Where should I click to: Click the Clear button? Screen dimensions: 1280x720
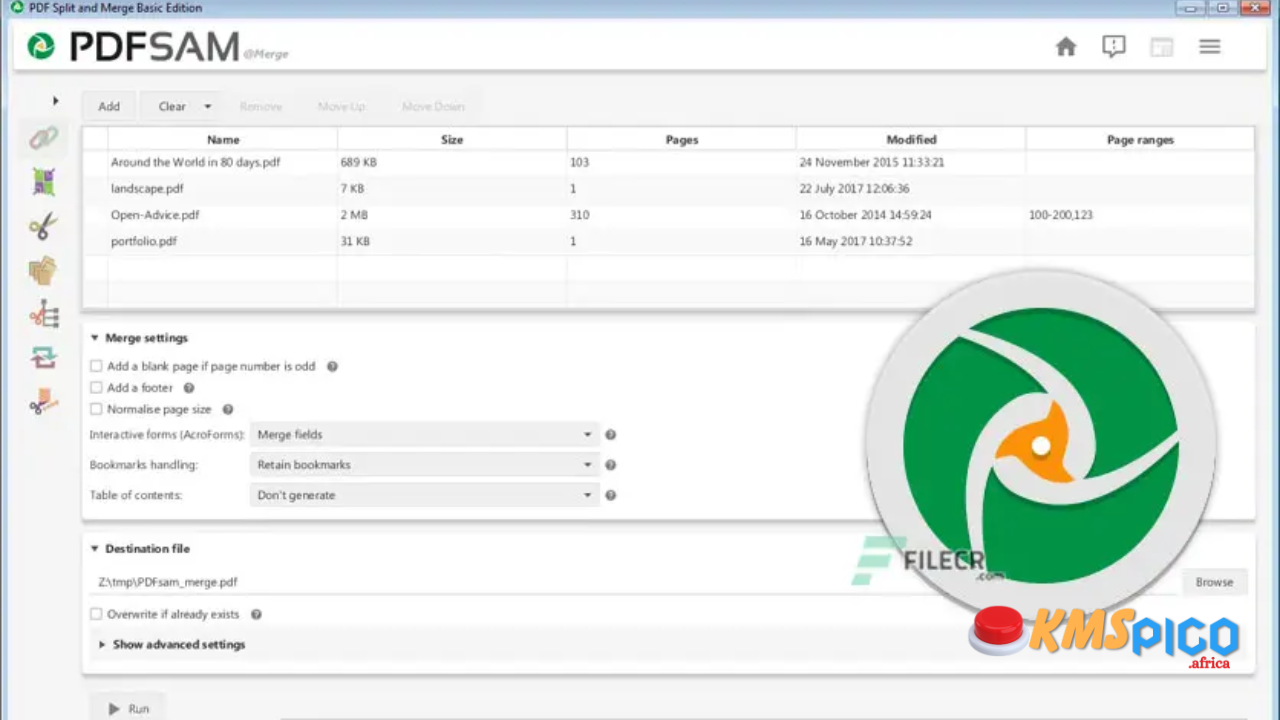(172, 106)
